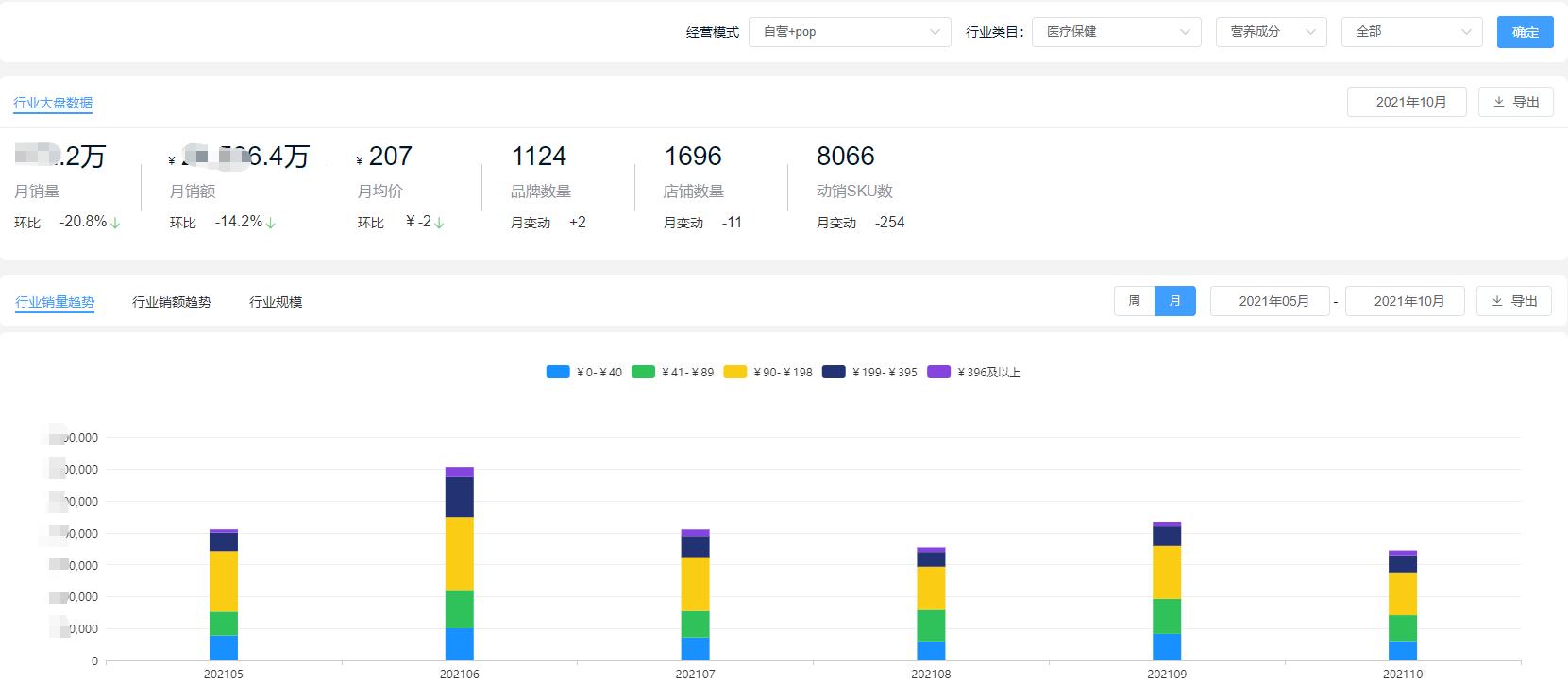Click the 202110 axis label

1403,675
